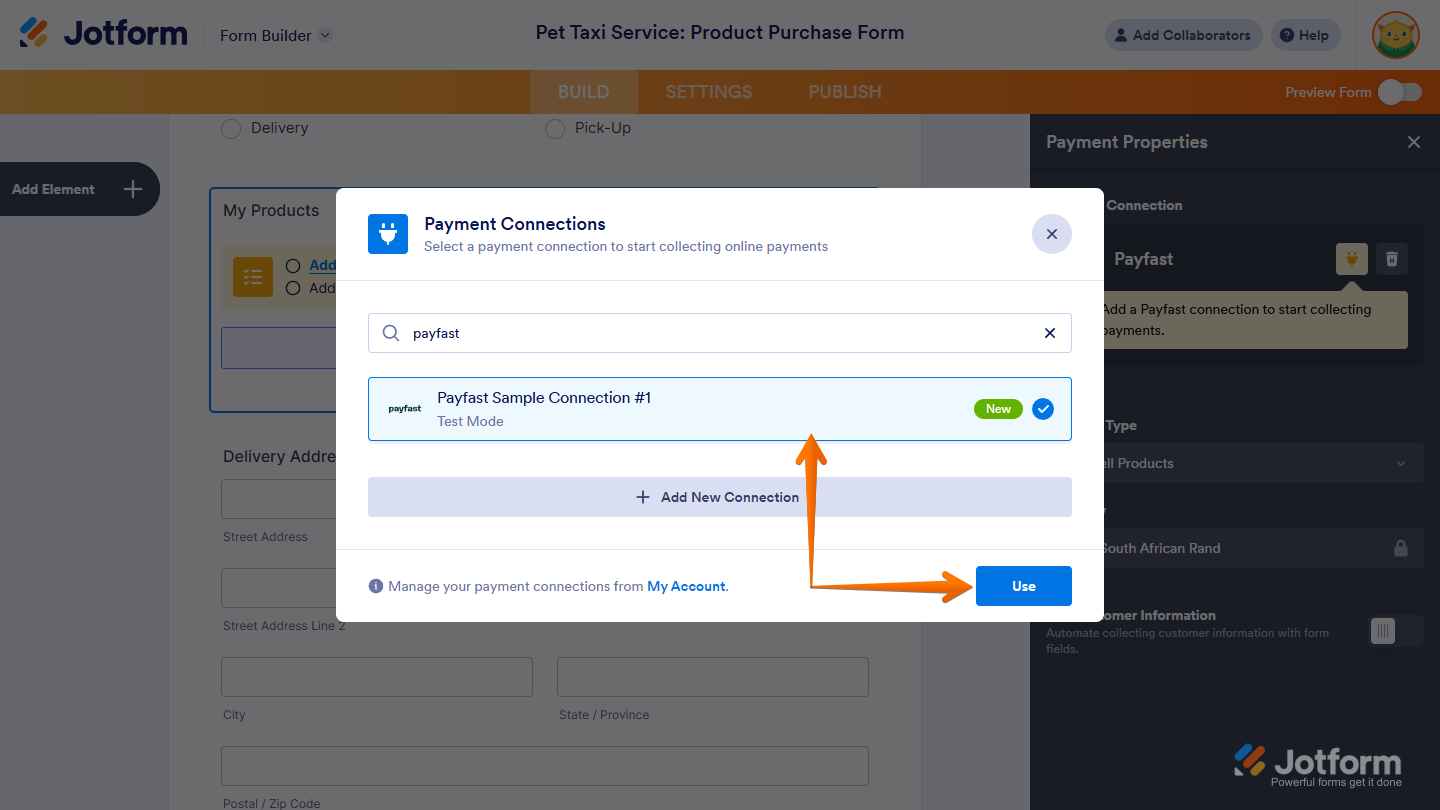1440x810 pixels.
Task: Toggle the Customer Information switch
Action: pyautogui.click(x=1395, y=630)
